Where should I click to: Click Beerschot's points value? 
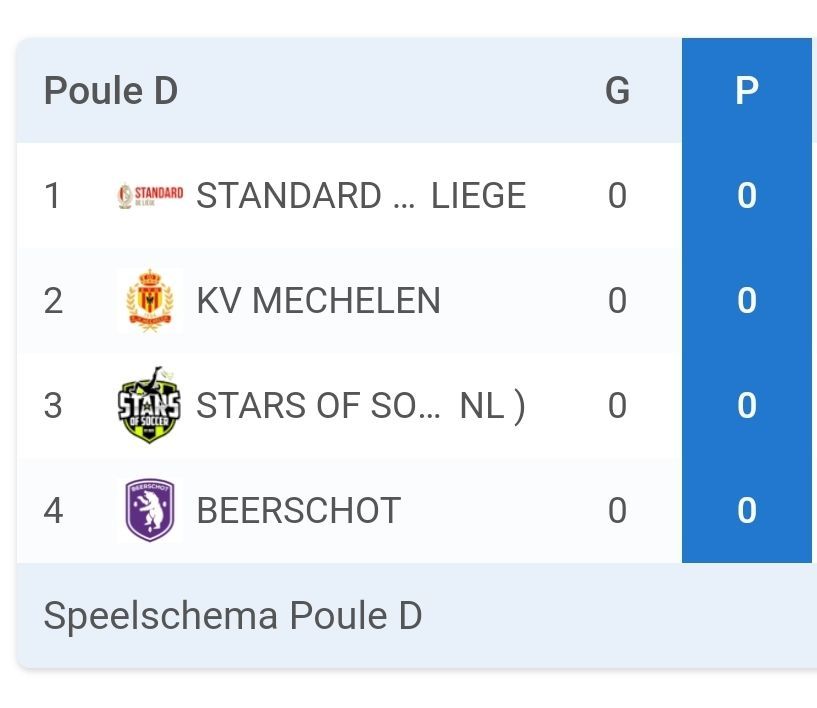pos(746,510)
